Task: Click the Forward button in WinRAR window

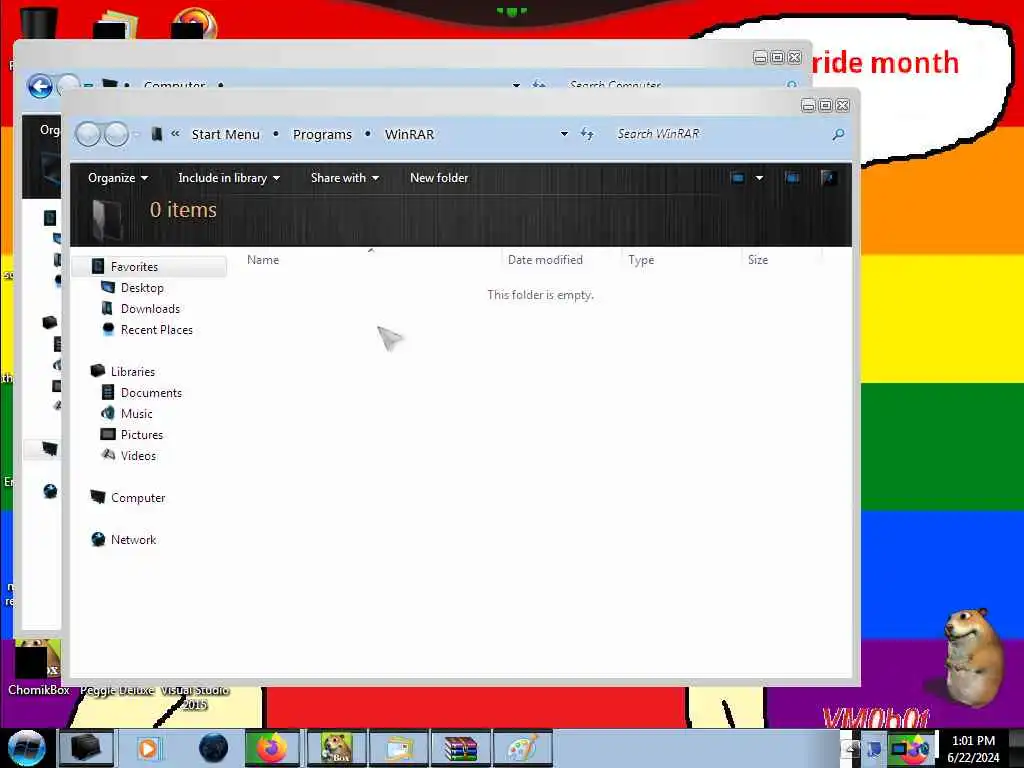Action: [116, 135]
